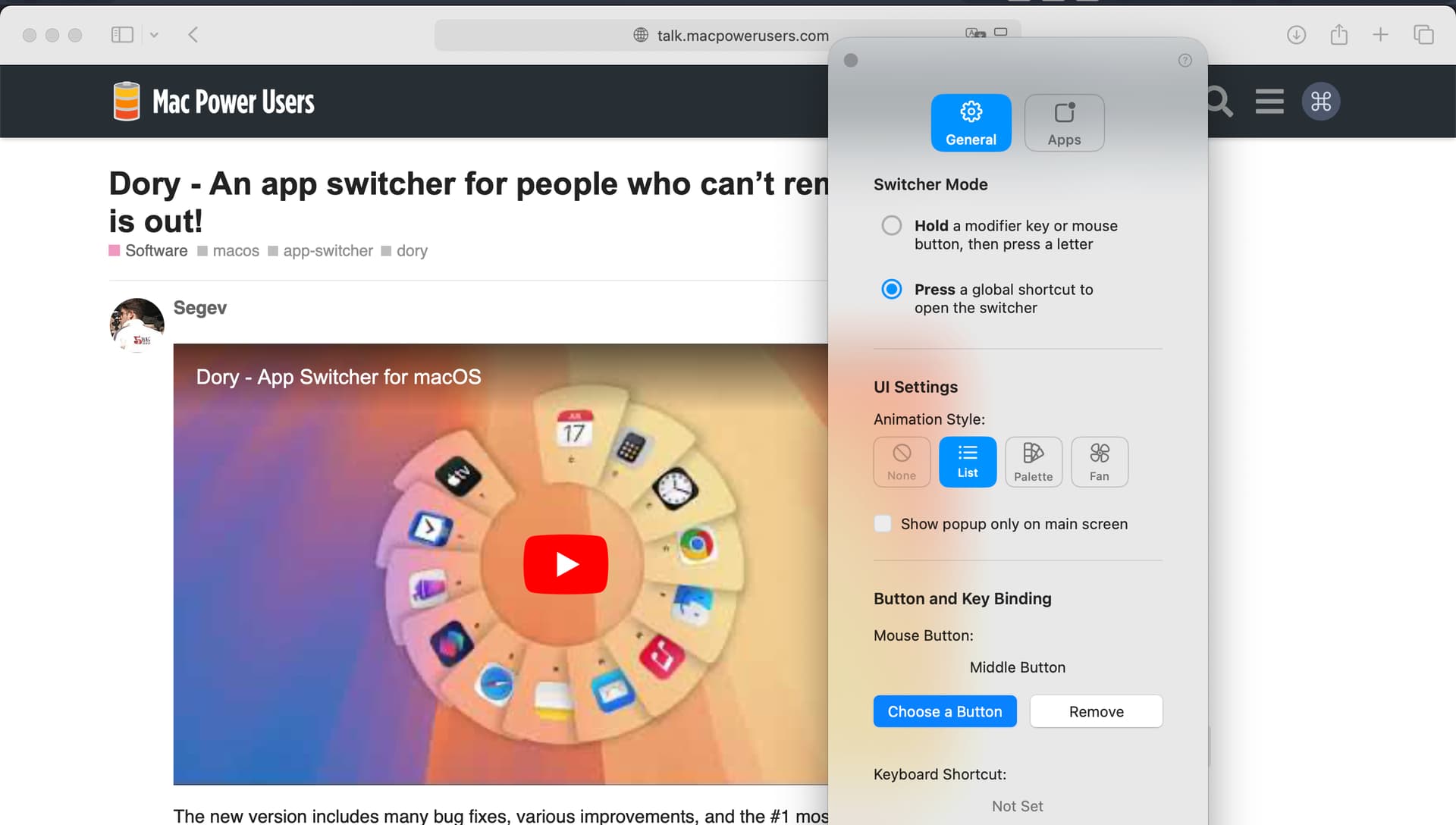Open the Dory - App Switcher for macOS video title
This screenshot has width=1456, height=825.
pos(338,377)
